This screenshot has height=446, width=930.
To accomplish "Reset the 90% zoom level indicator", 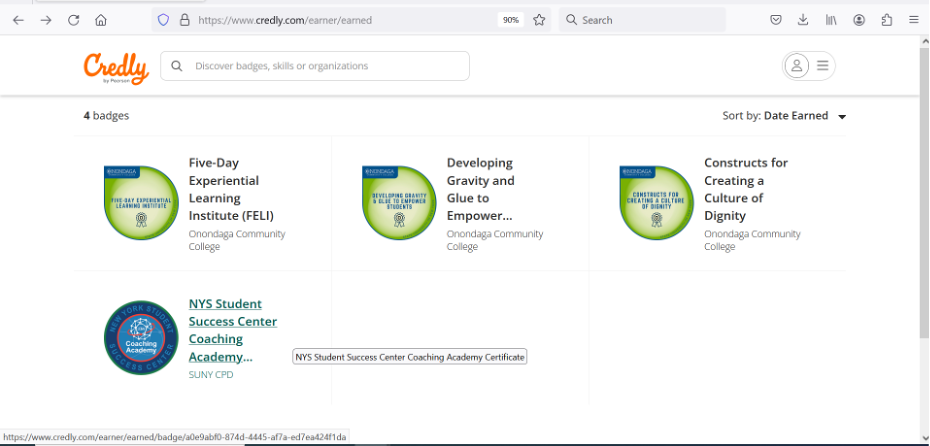I will coord(511,20).
